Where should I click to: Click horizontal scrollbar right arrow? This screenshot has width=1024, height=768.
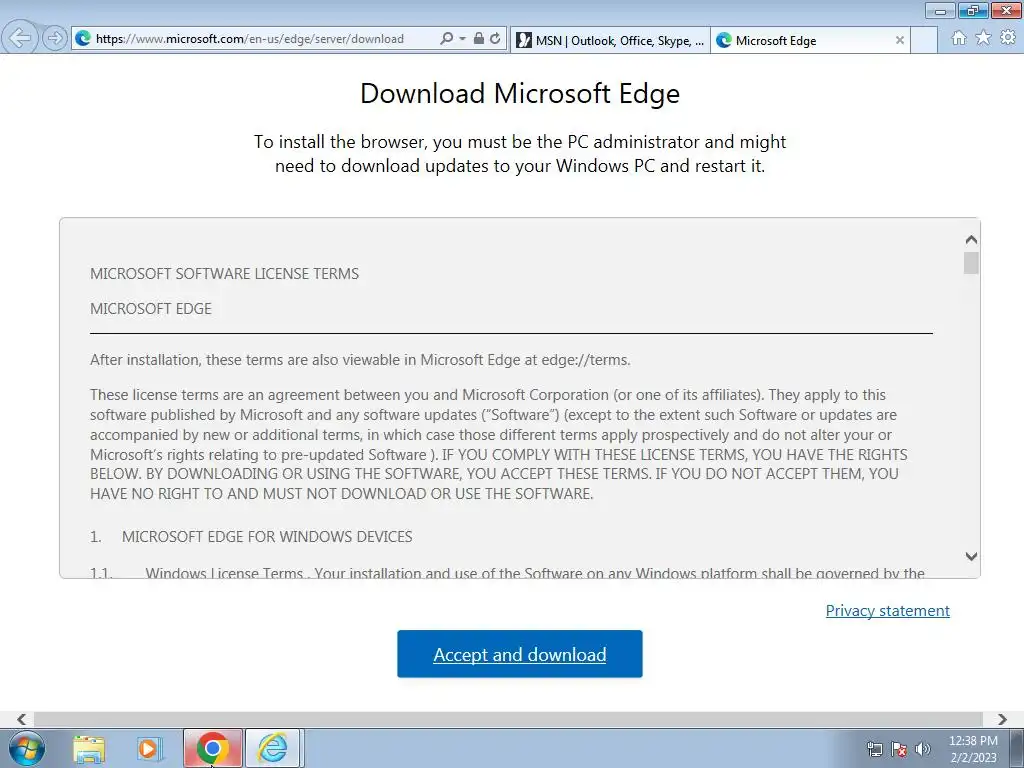click(1002, 719)
